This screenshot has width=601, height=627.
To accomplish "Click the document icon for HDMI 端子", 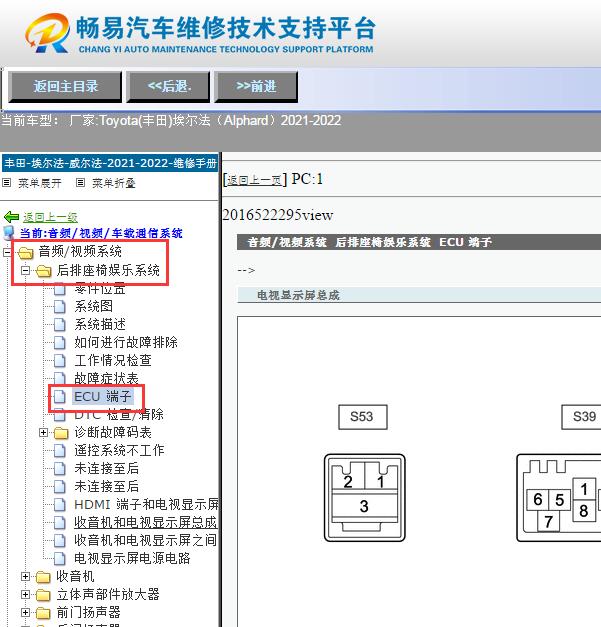I will click(x=60, y=505).
